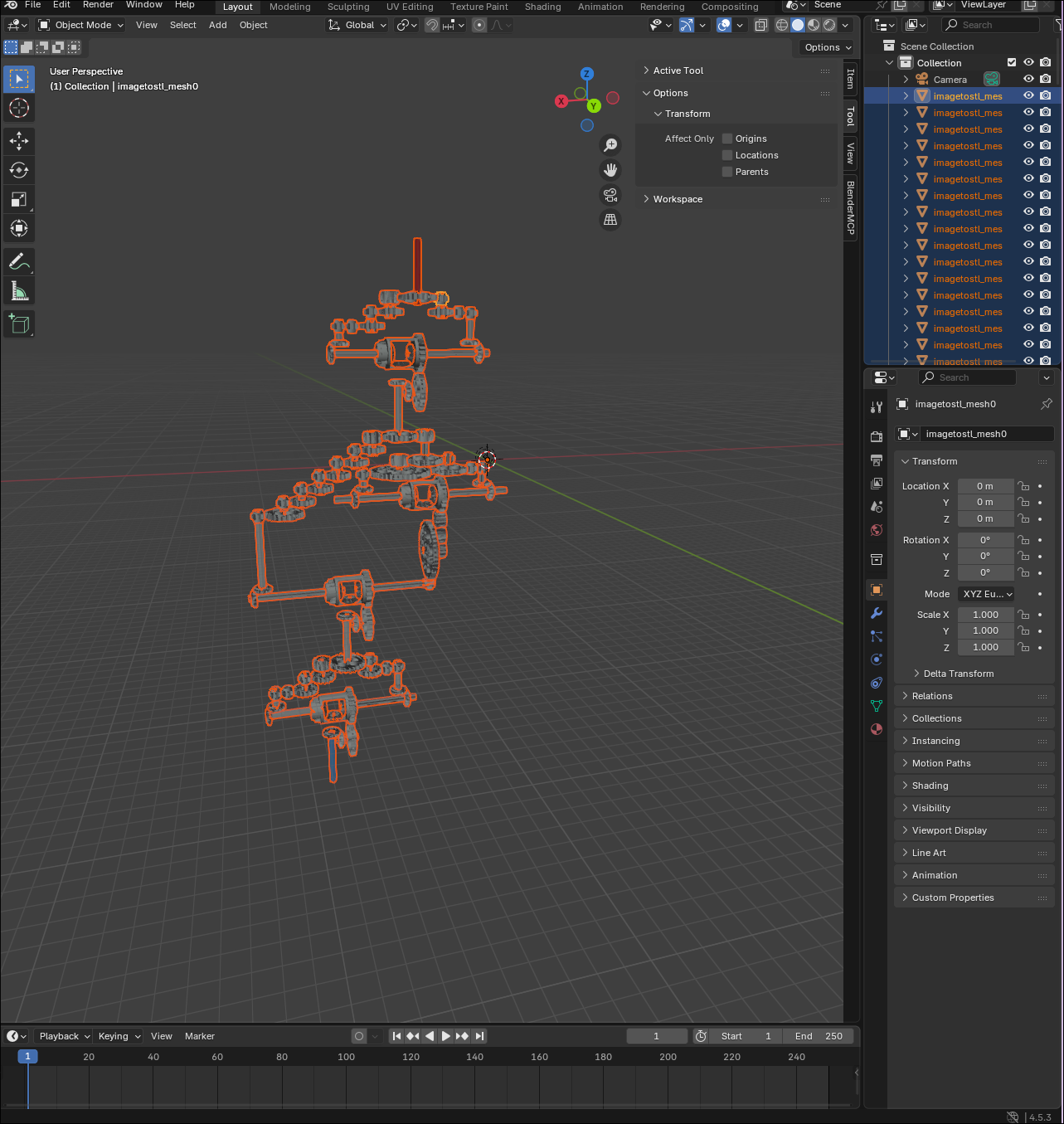
Task: Expand the Delta Transform section
Action: click(x=958, y=674)
